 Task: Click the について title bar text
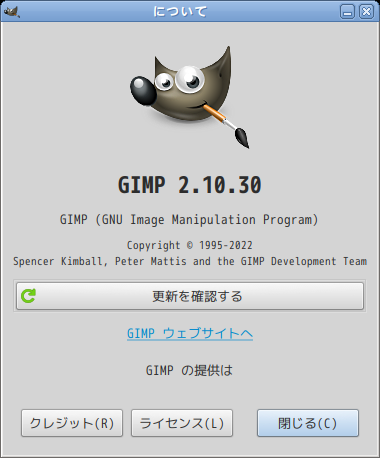[180, 12]
